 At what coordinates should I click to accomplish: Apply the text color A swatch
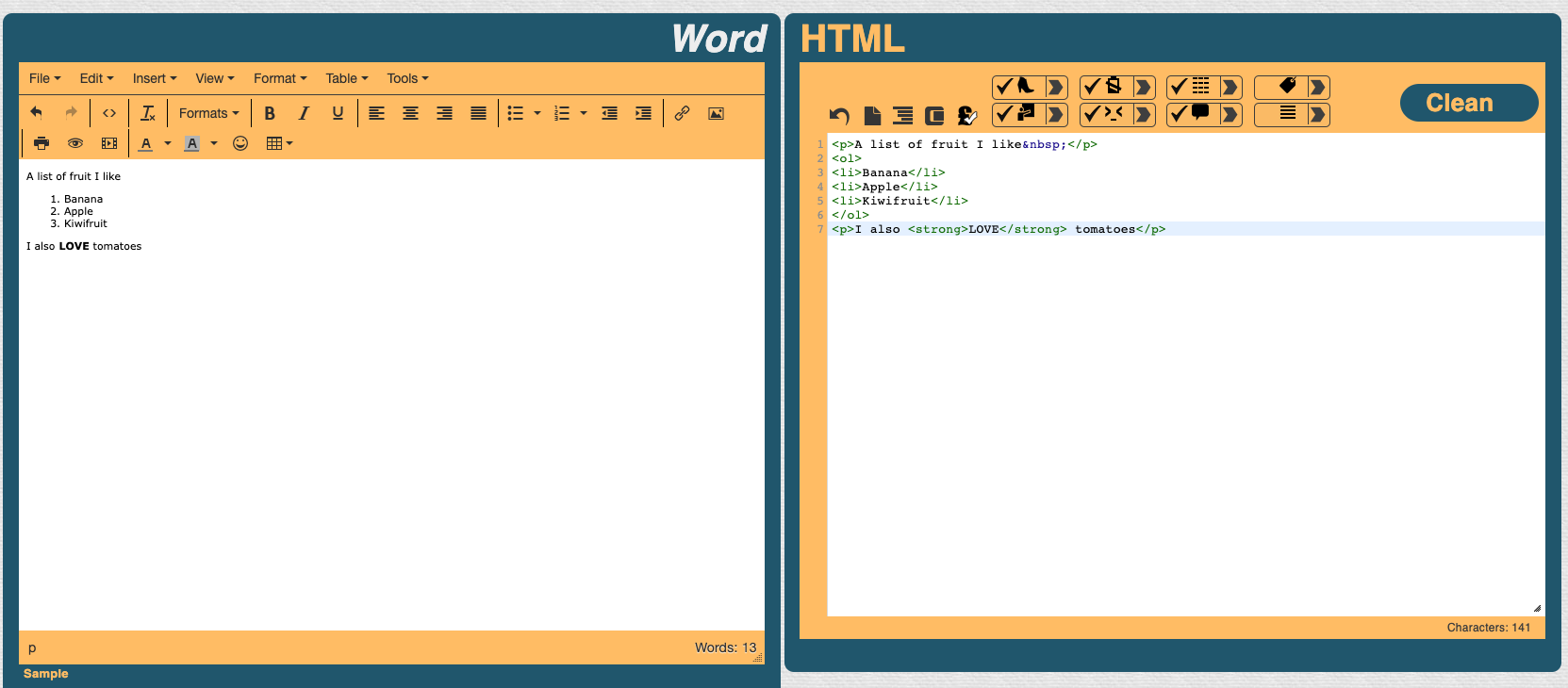[x=146, y=143]
